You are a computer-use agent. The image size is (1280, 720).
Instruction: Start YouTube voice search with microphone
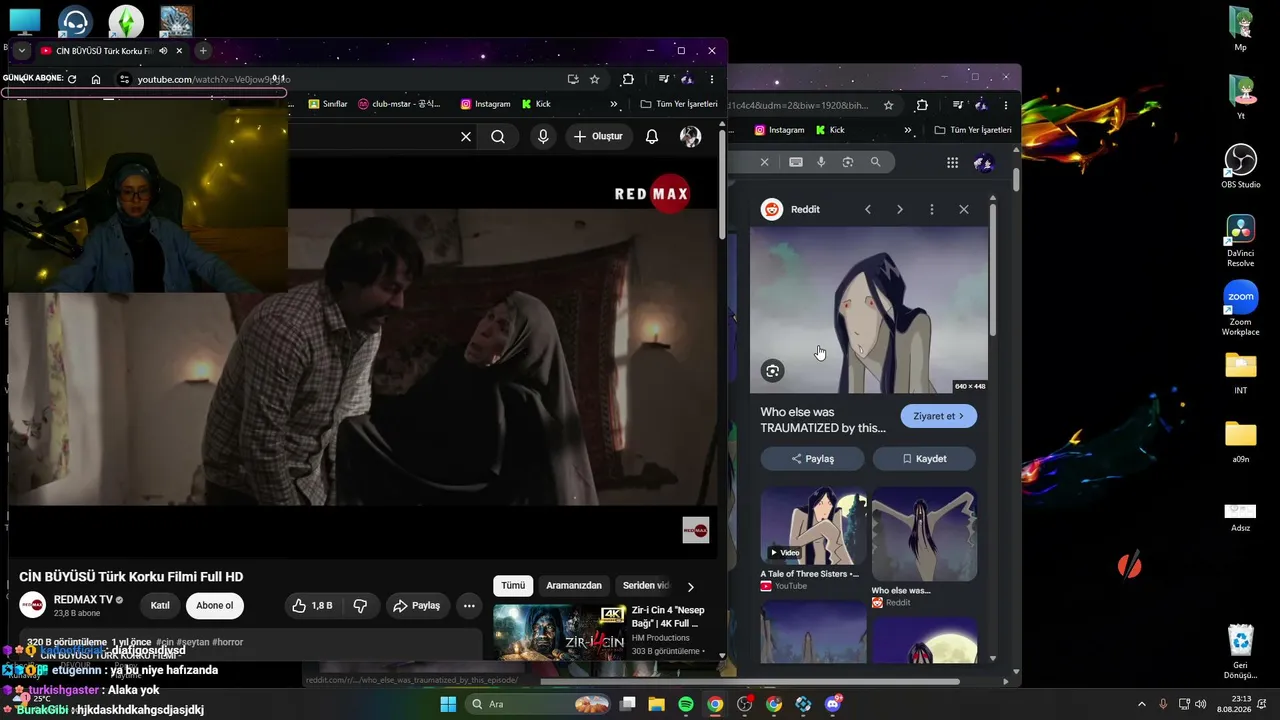point(543,137)
